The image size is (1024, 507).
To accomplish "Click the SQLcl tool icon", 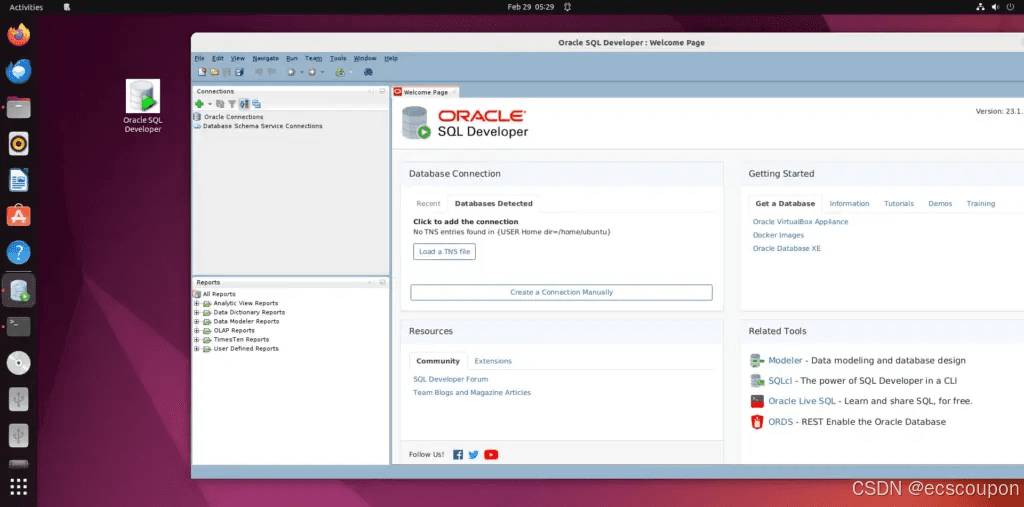I will 757,380.
